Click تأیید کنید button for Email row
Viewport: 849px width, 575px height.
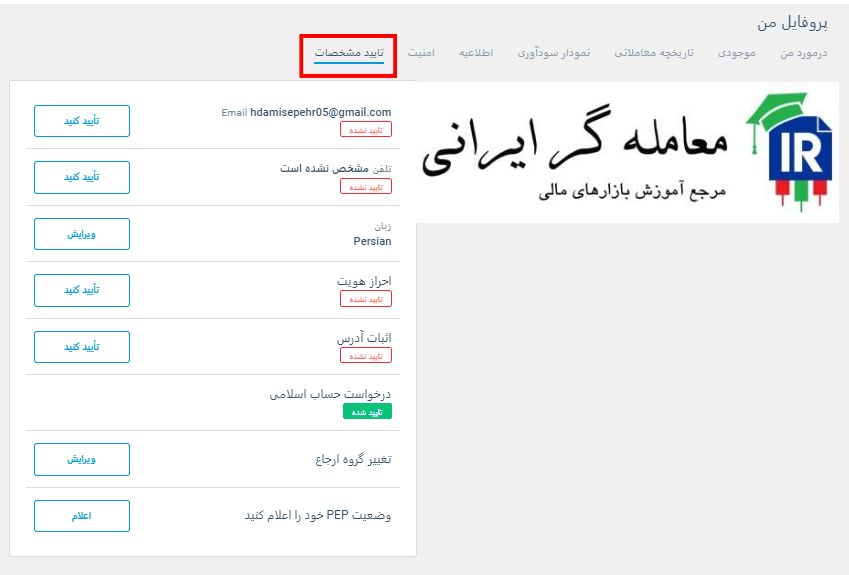tap(82, 121)
